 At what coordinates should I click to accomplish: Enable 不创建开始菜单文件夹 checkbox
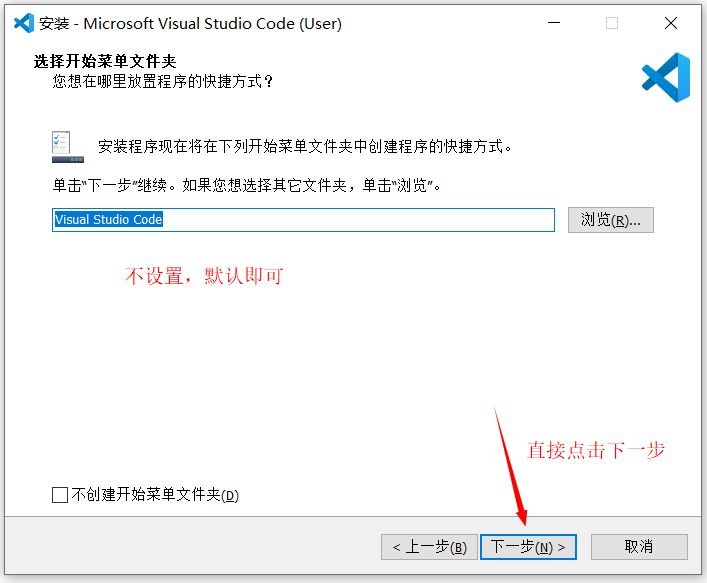click(x=60, y=495)
